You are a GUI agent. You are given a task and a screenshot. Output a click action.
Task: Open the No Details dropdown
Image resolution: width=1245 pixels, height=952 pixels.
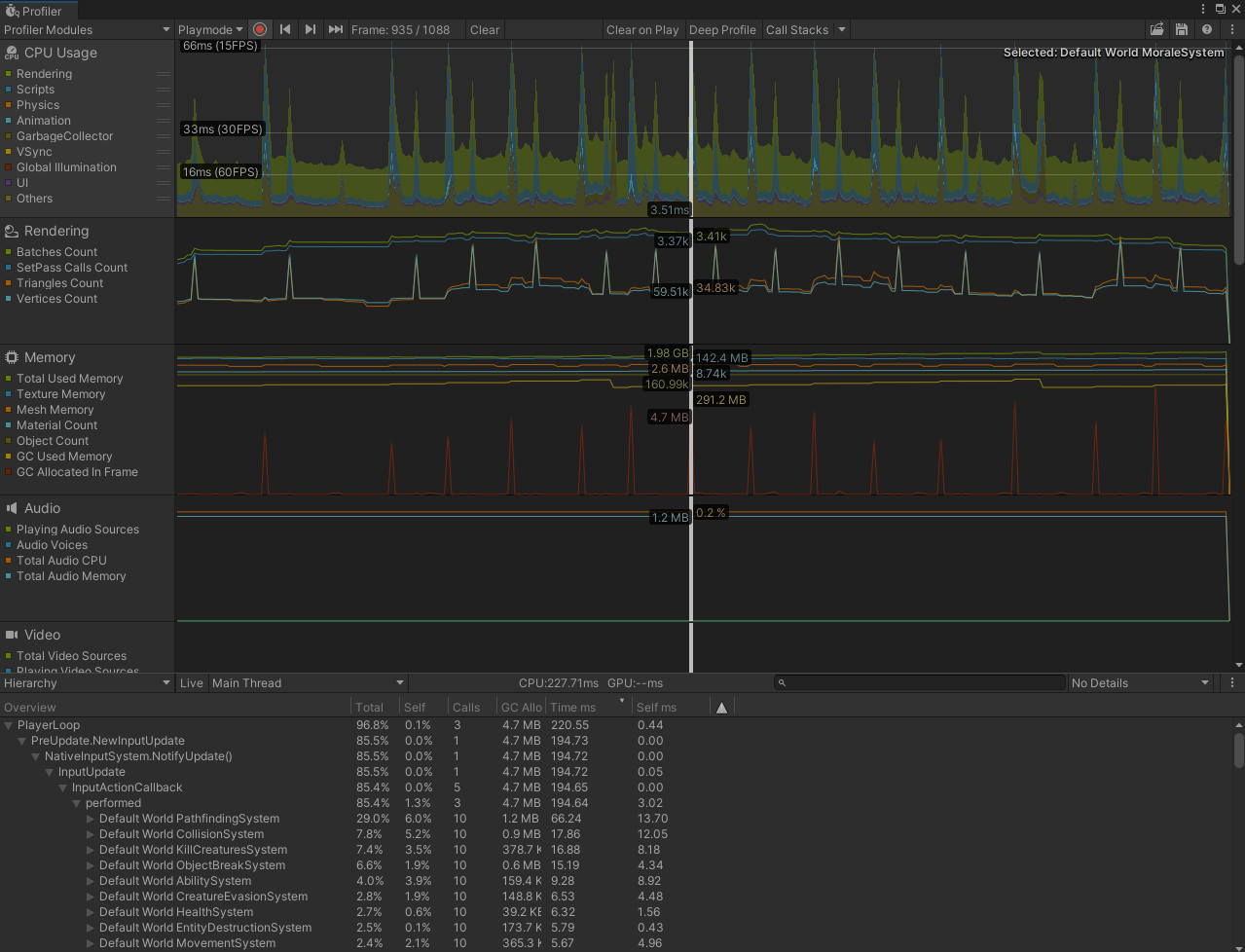pos(1140,683)
